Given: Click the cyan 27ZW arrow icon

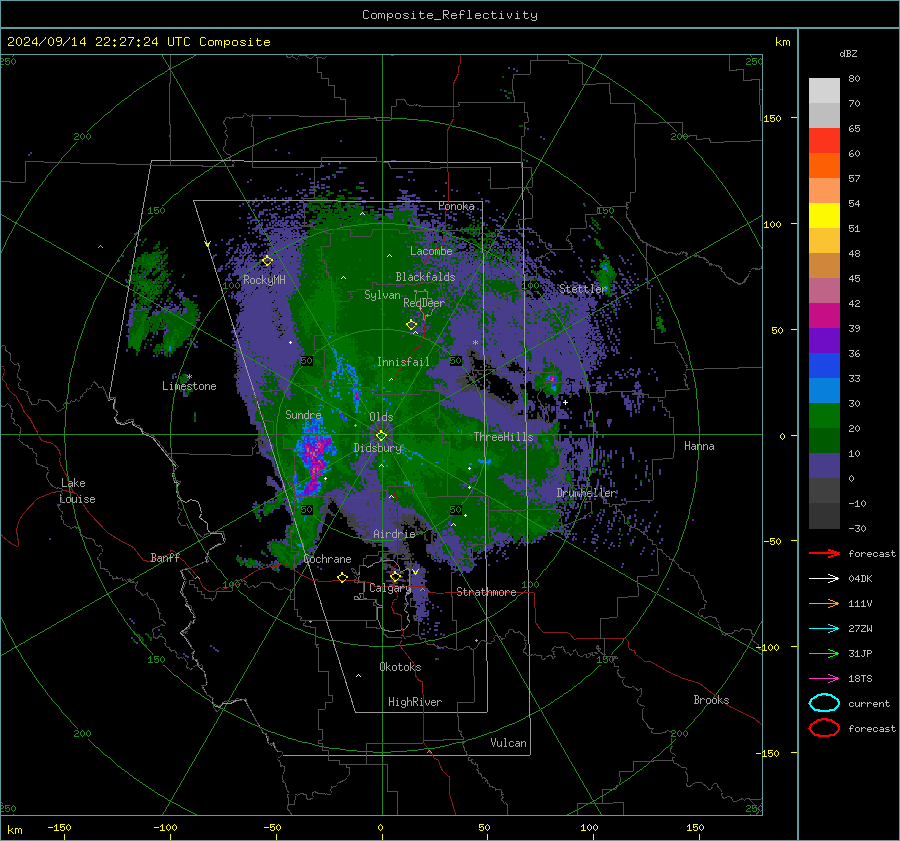Looking at the screenshot, I should coord(824,629).
